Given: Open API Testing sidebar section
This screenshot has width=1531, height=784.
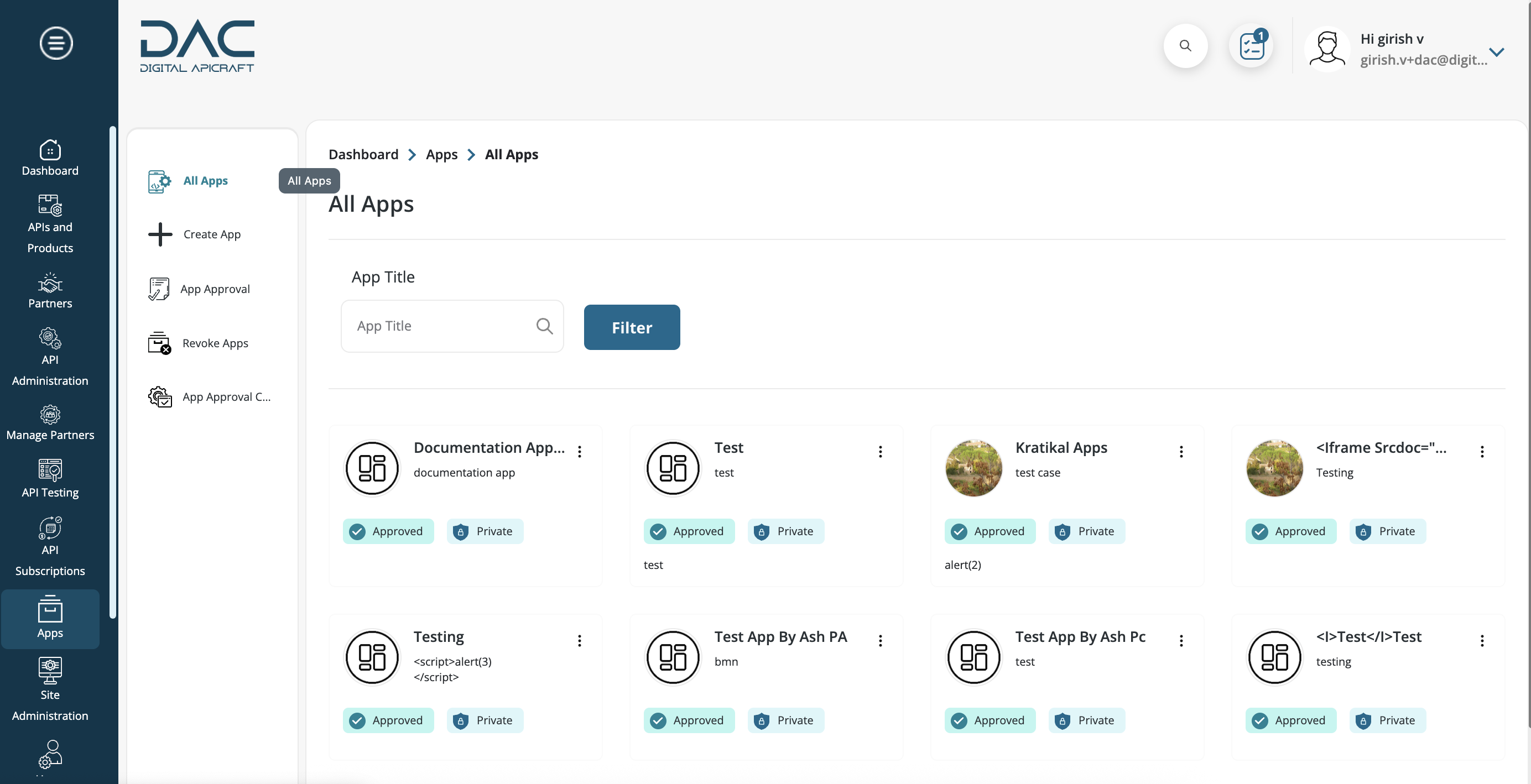Looking at the screenshot, I should (50, 479).
